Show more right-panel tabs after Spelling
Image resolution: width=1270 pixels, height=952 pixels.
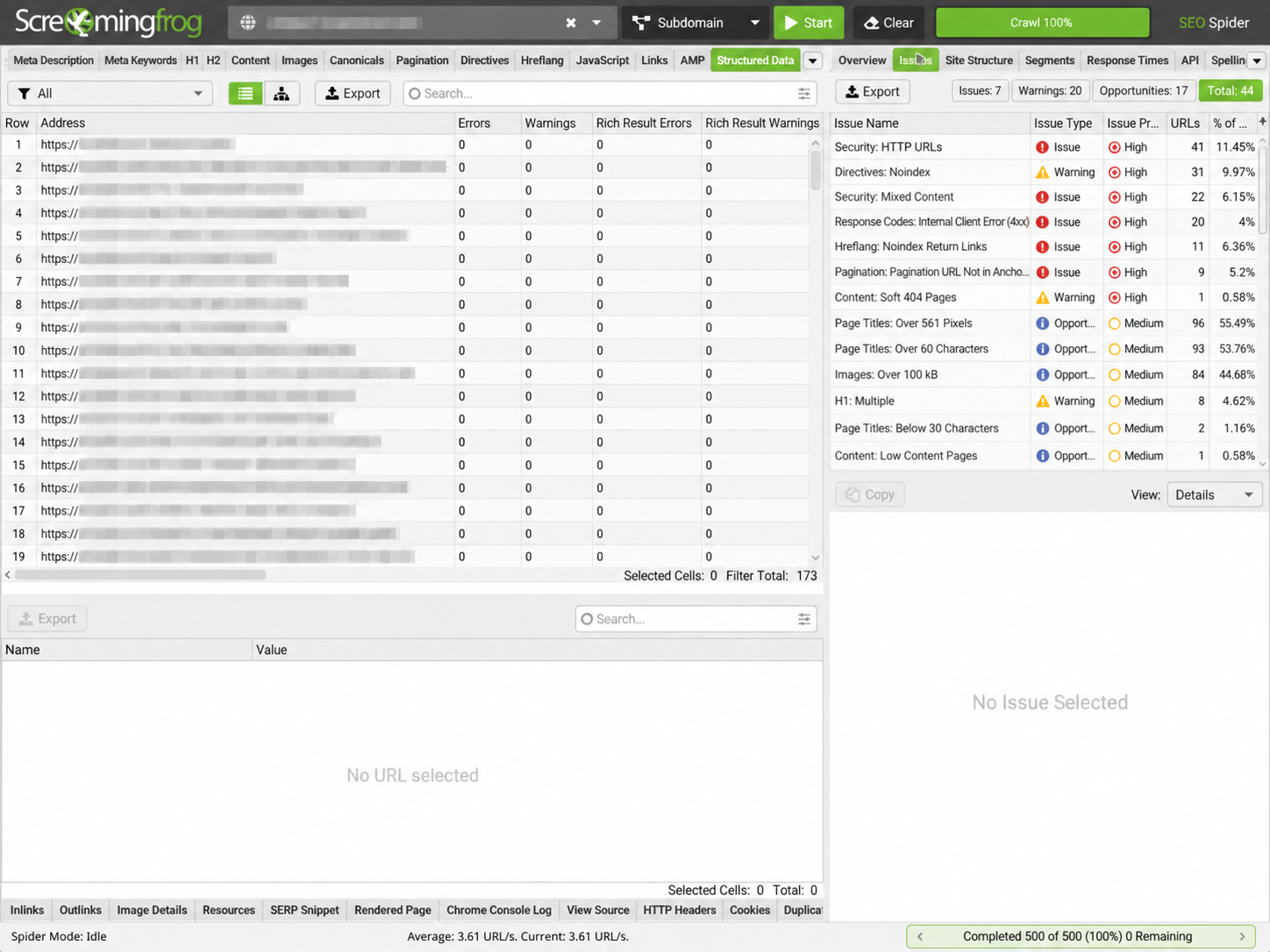[x=1257, y=60]
